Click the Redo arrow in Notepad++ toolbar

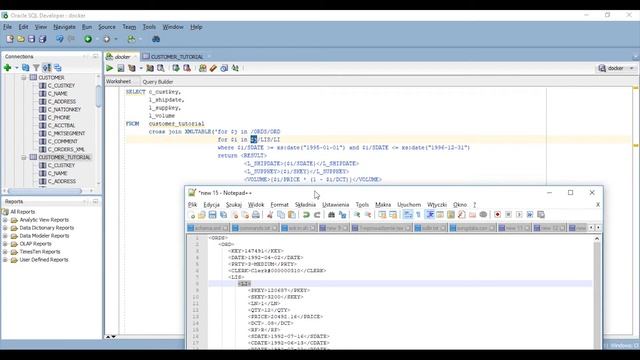click(317, 215)
